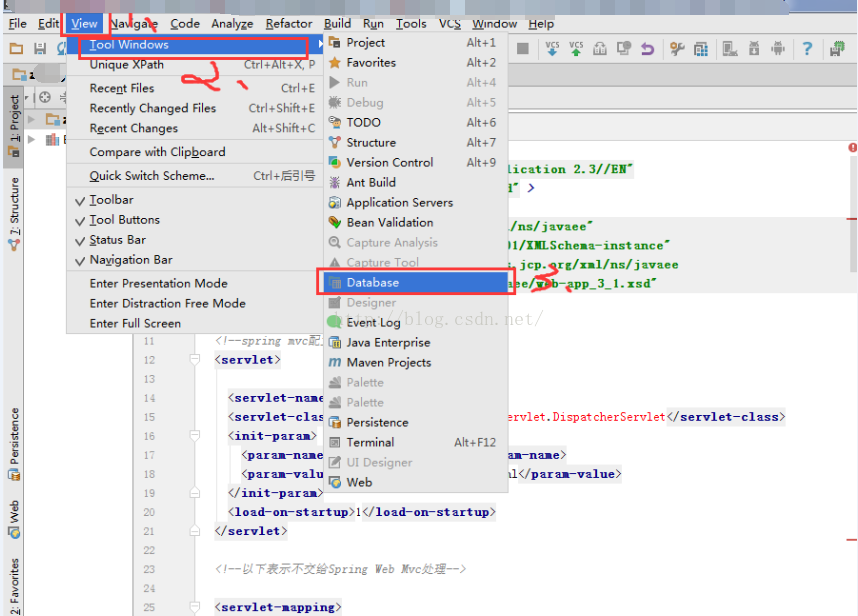
Task: Open the 7: Structure side tool tab
Action: click(x=14, y=214)
